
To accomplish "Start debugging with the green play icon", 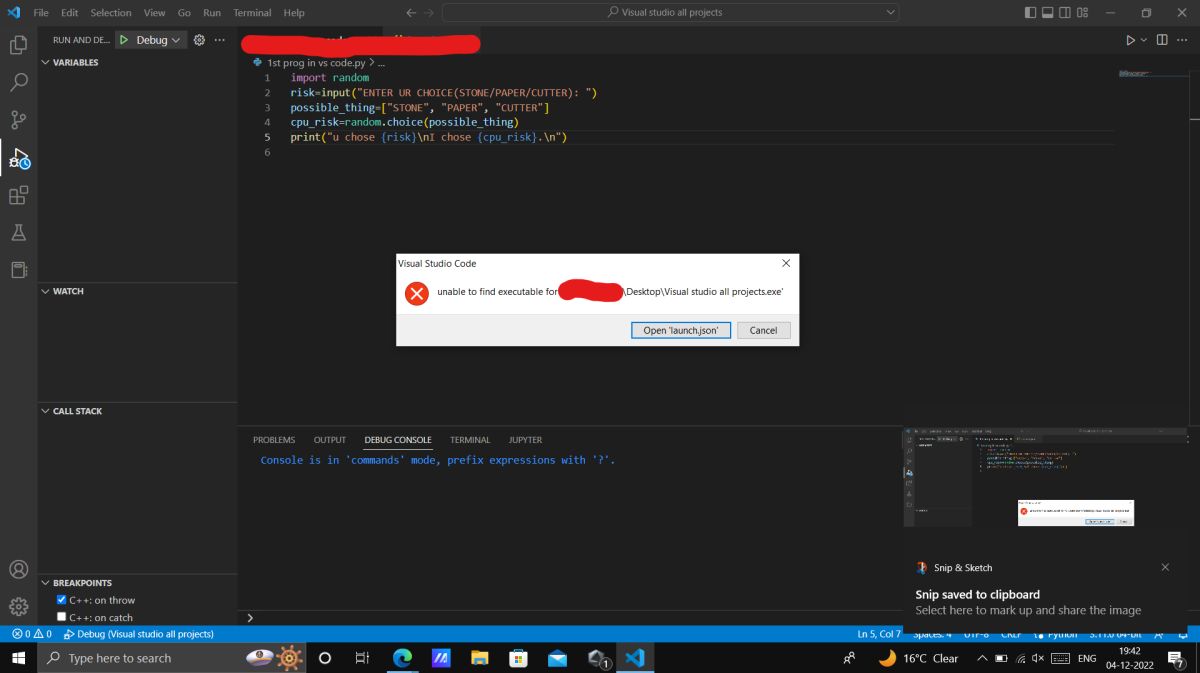I will click(123, 40).
